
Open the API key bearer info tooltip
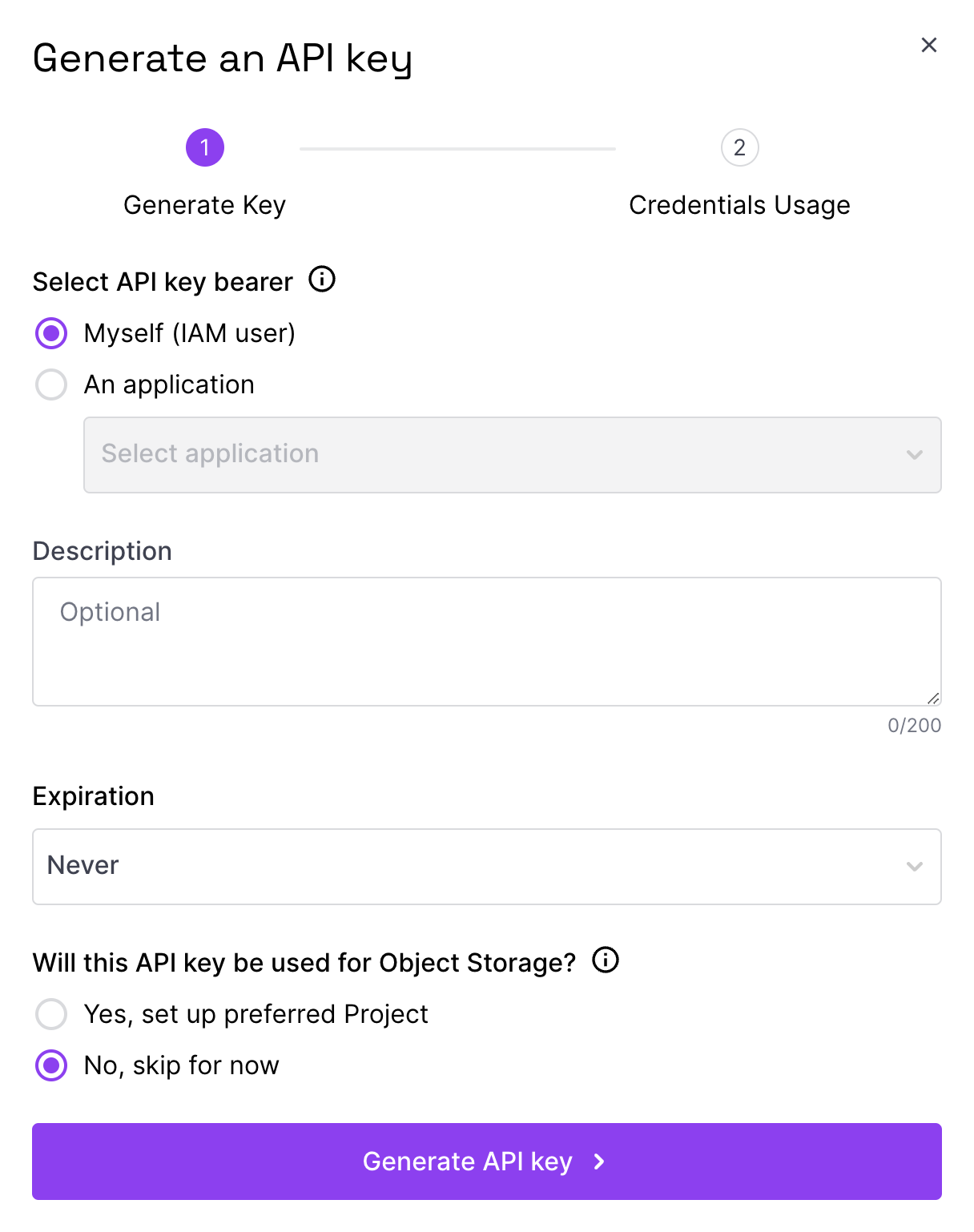pyautogui.click(x=321, y=280)
